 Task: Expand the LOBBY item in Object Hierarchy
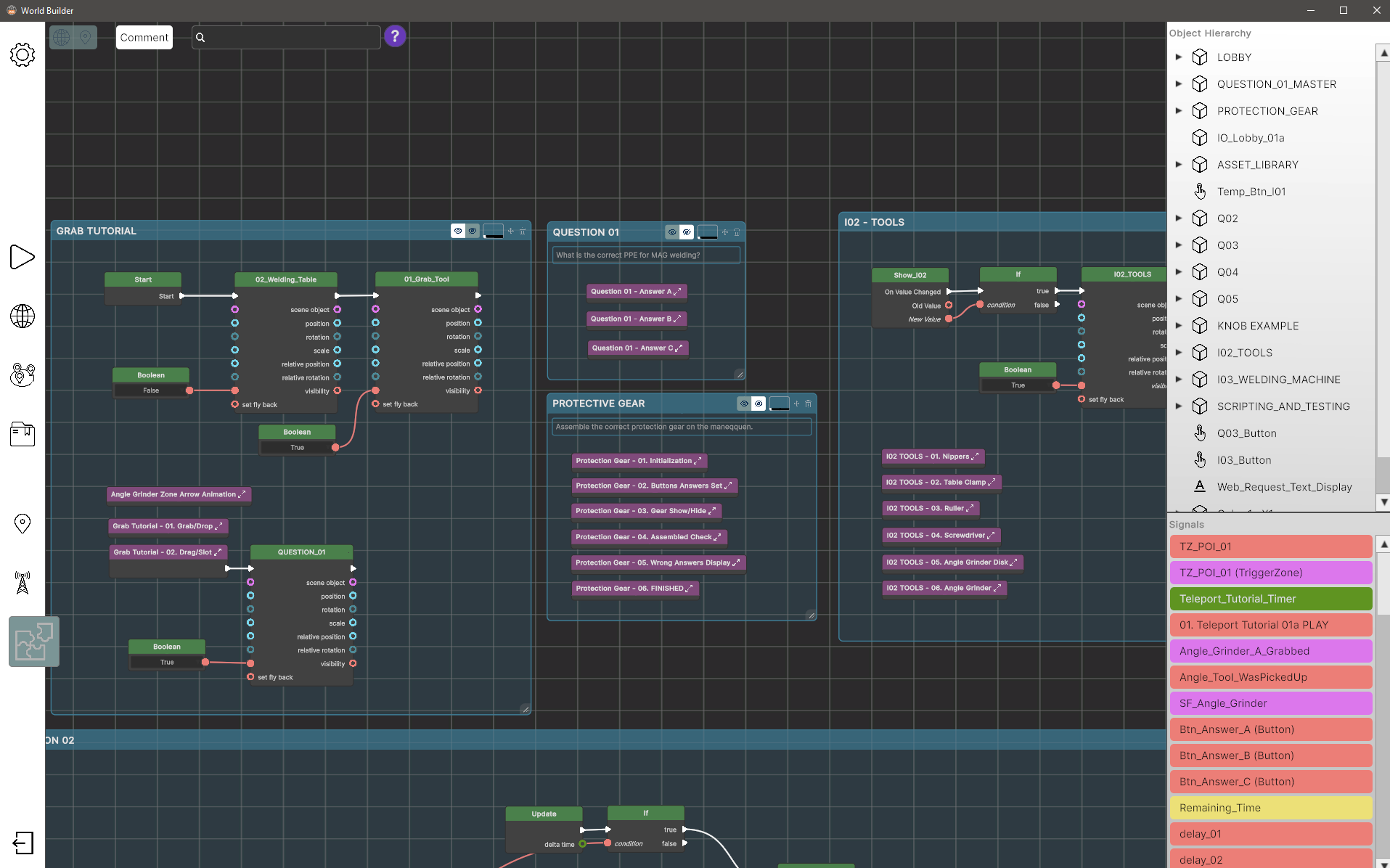(x=1178, y=57)
